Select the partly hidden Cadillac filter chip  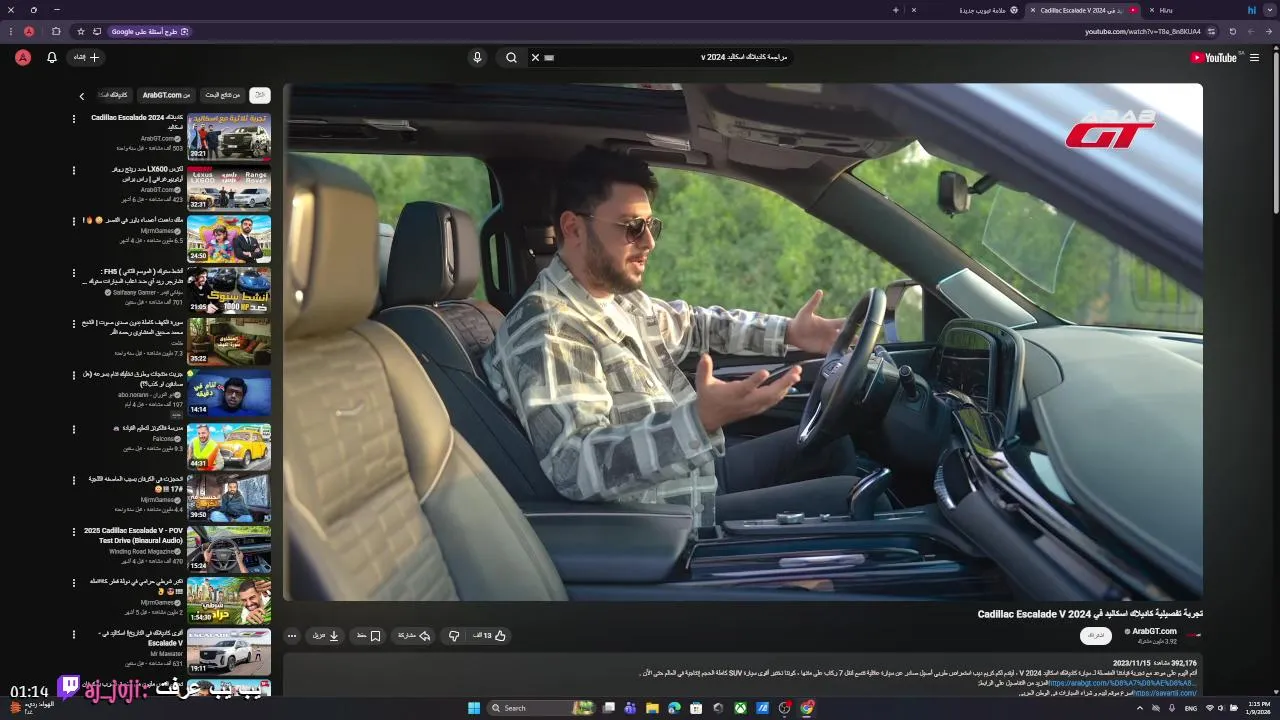pos(113,95)
